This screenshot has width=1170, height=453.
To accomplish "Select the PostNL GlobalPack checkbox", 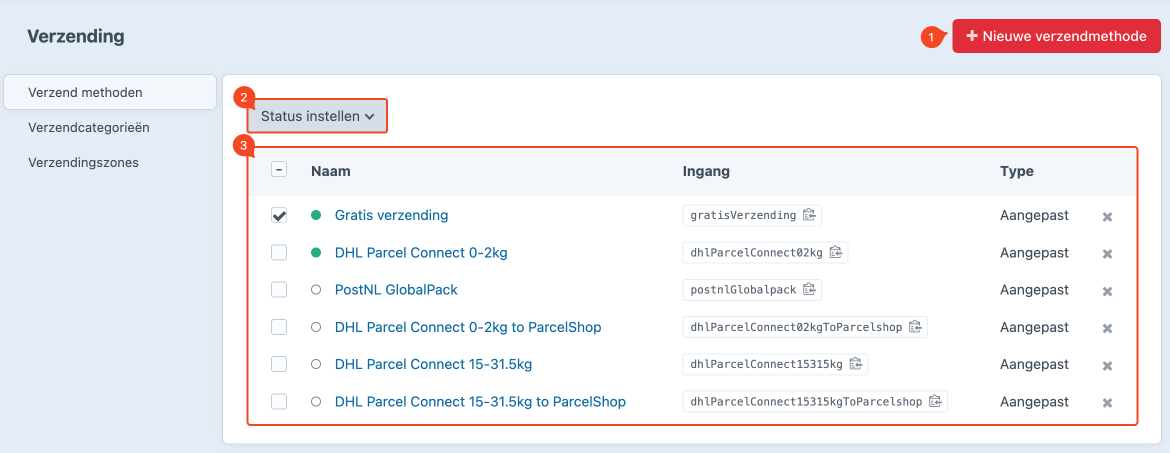I will (x=279, y=290).
